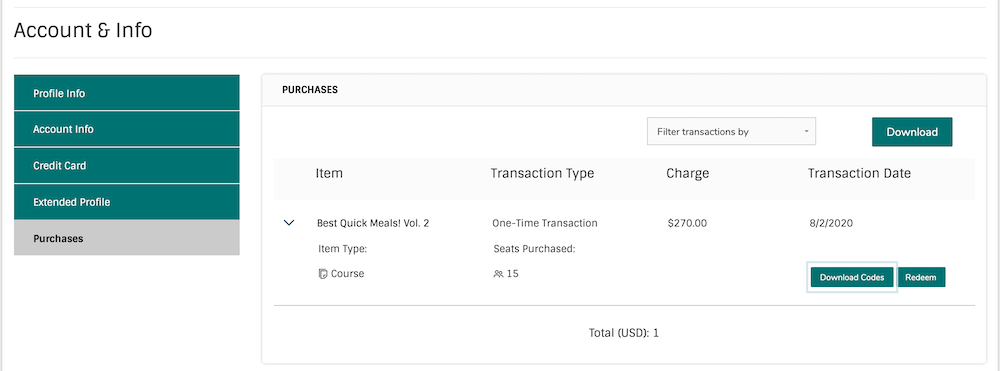This screenshot has width=1000, height=371.
Task: Click the Transaction Type column header
Action: click(x=542, y=173)
